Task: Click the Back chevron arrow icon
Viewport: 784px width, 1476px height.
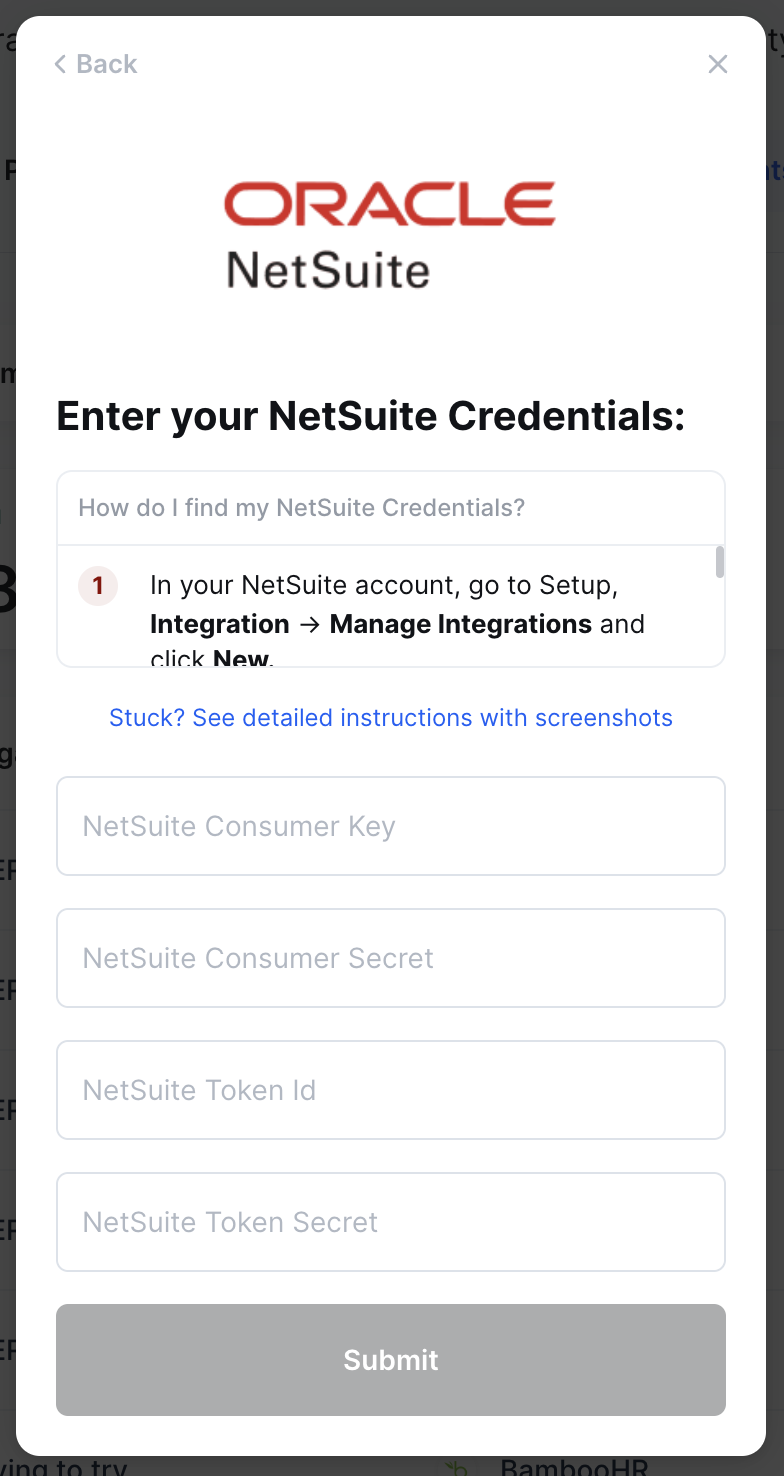Action: [x=60, y=65]
